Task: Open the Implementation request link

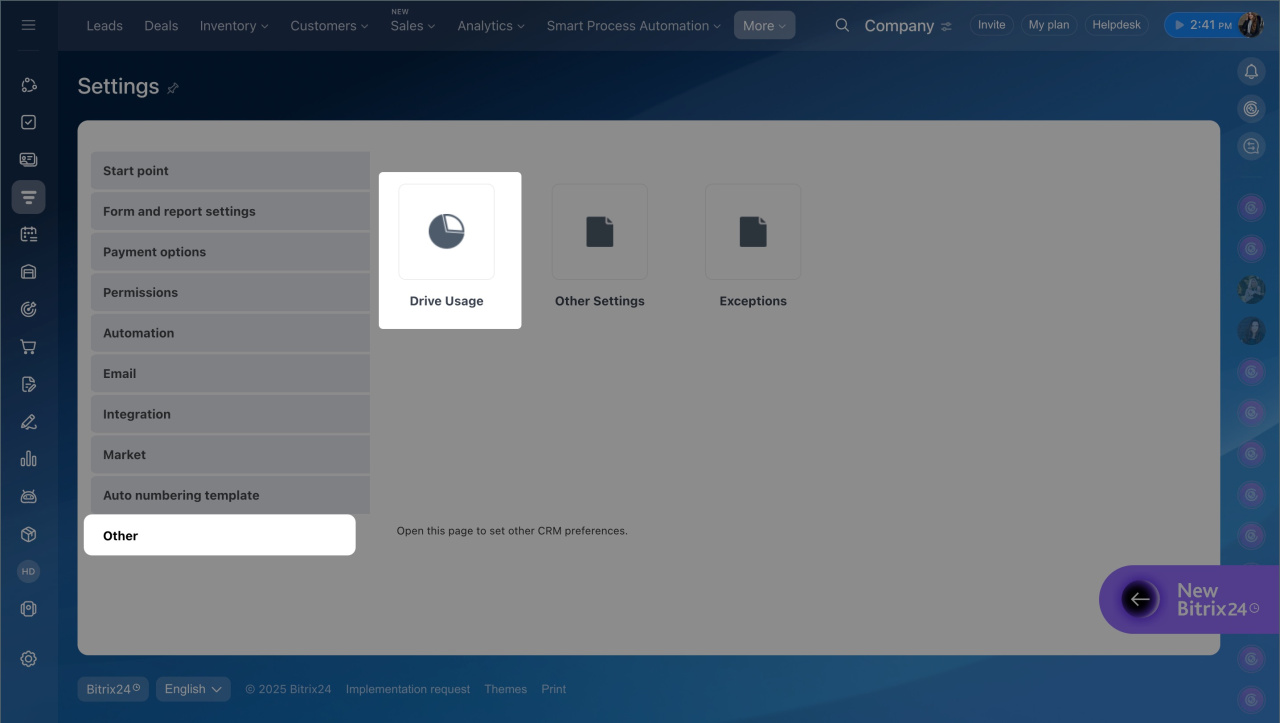Action: pos(408,689)
